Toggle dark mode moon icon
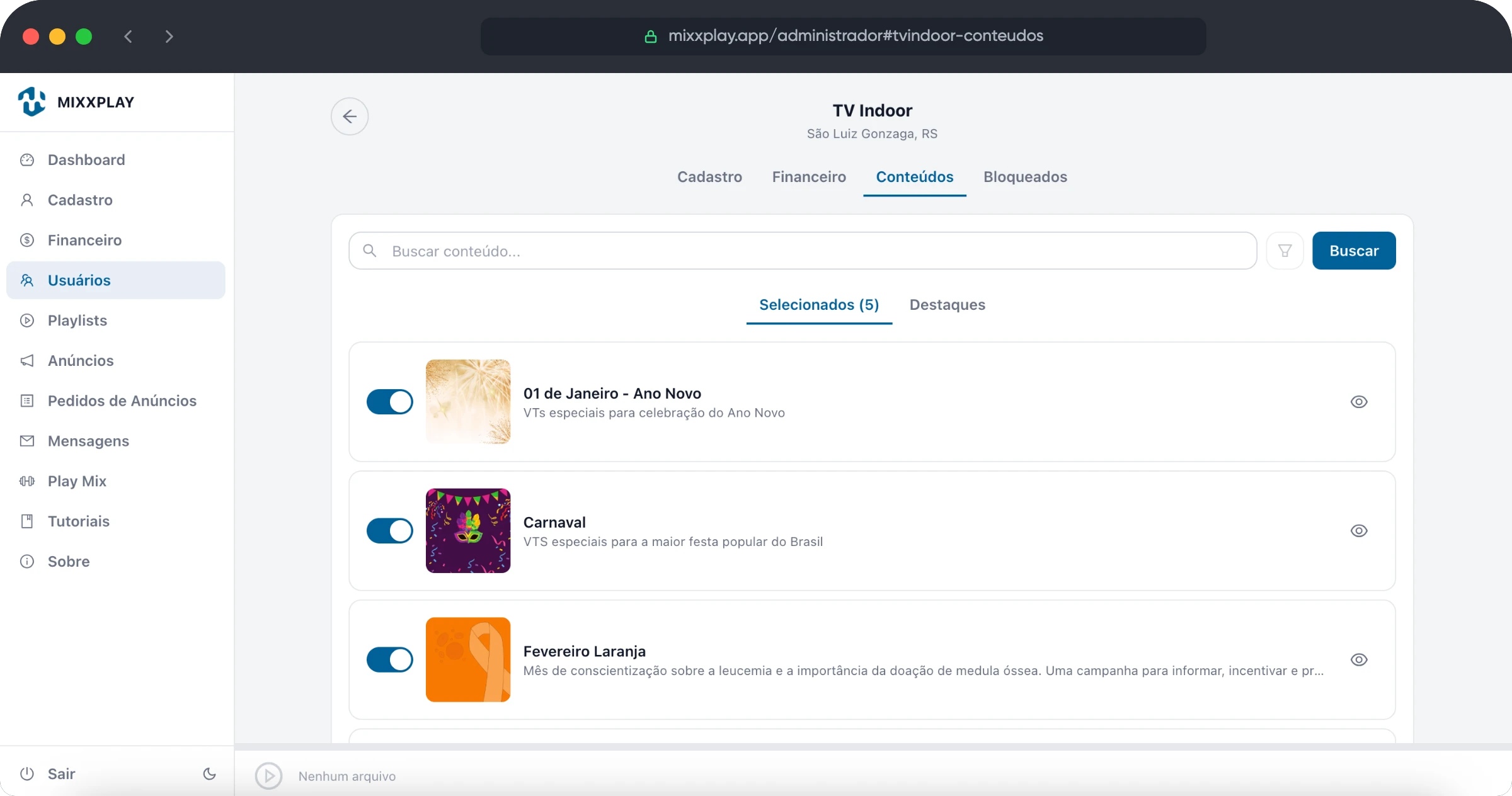This screenshot has width=1512, height=796. click(210, 774)
